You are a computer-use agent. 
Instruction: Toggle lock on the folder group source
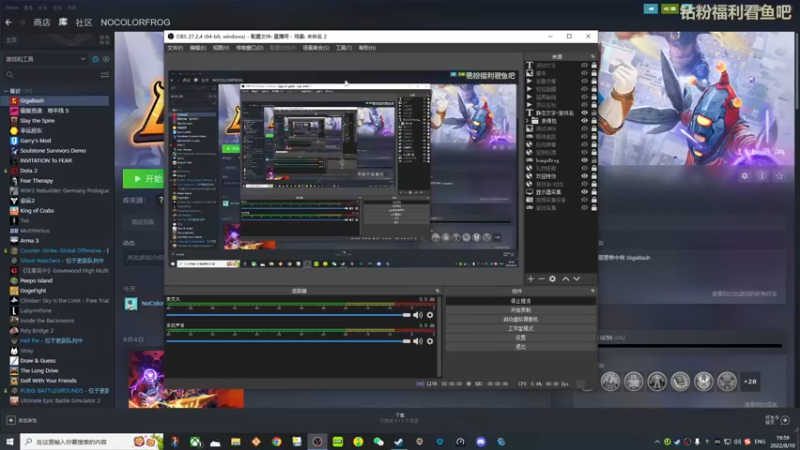(594, 121)
